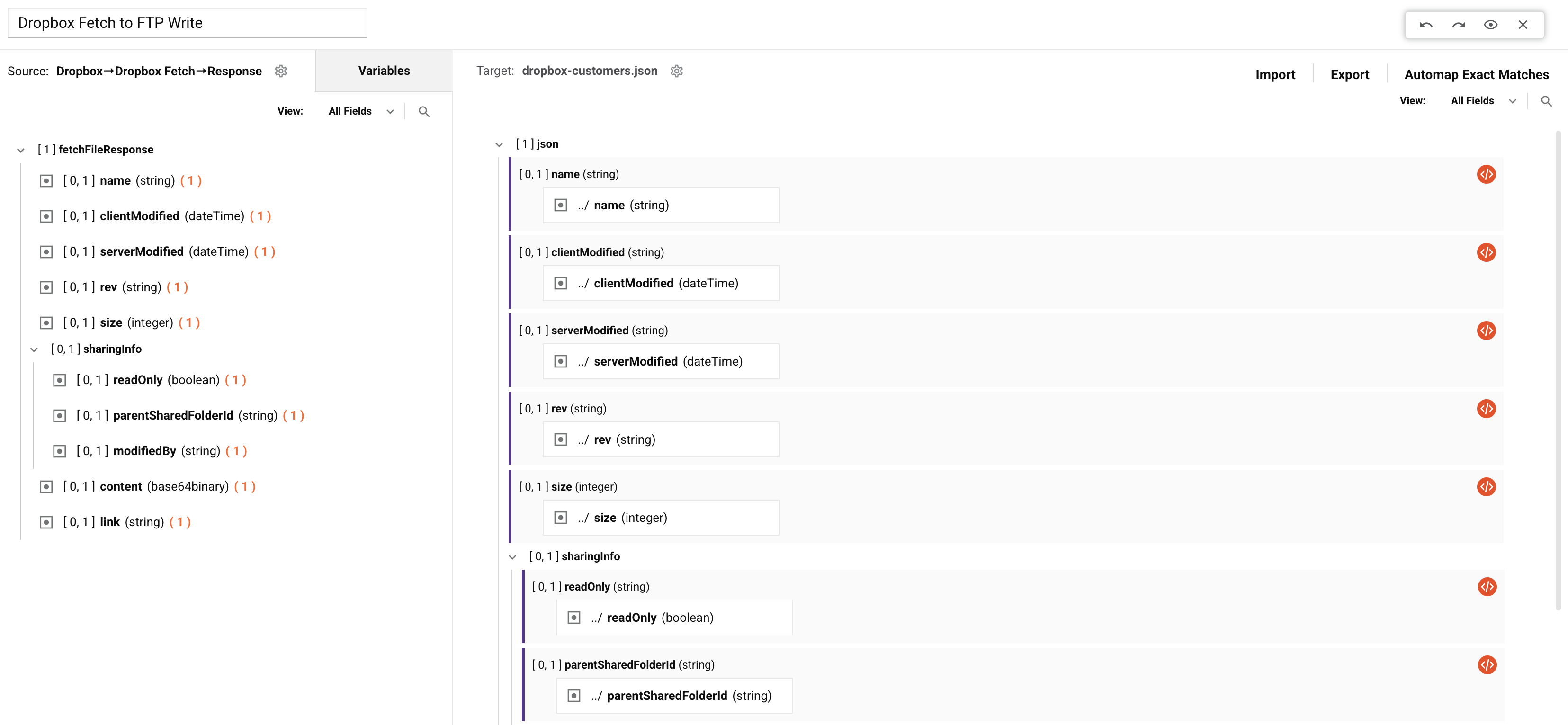1568x725 pixels.
Task: Click the redo arrow icon
Action: [1459, 25]
